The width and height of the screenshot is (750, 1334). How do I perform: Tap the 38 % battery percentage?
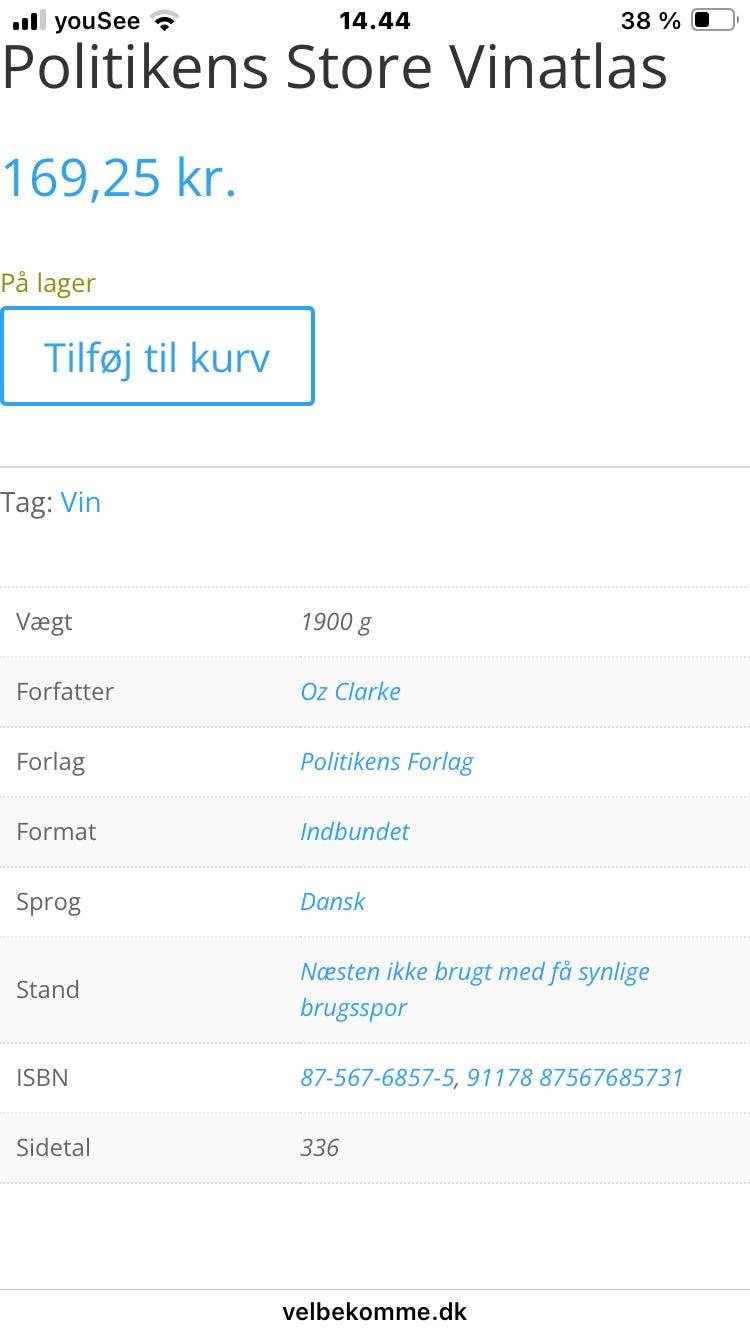650,21
